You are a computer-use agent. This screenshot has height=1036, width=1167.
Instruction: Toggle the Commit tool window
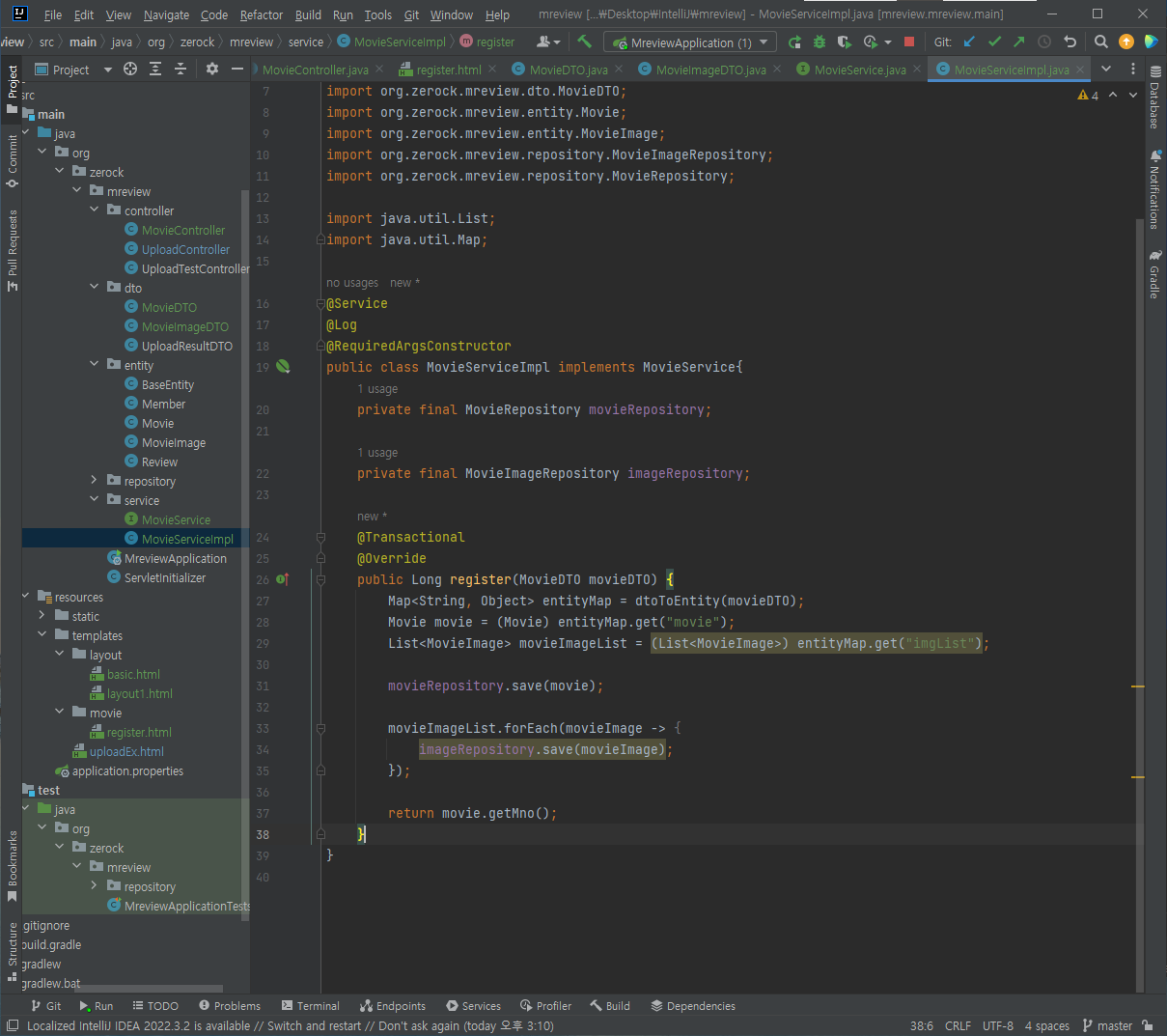pyautogui.click(x=12, y=160)
